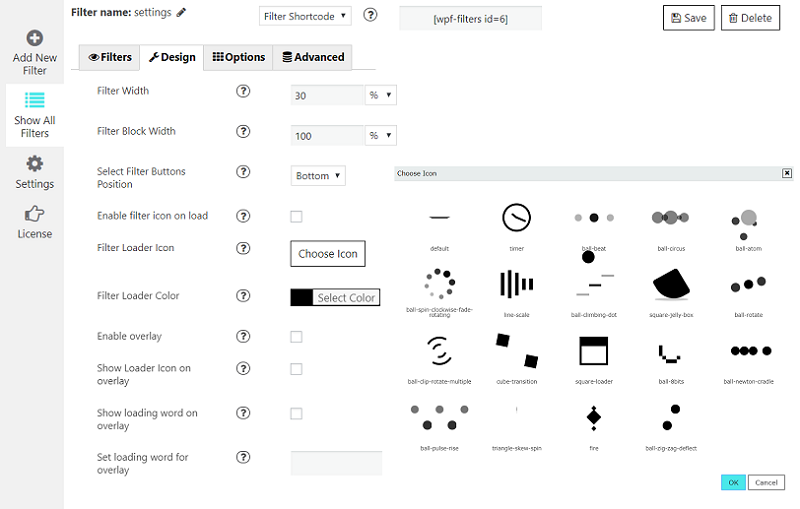
Task: Open help tooltip for Filter Width
Action: (x=243, y=92)
